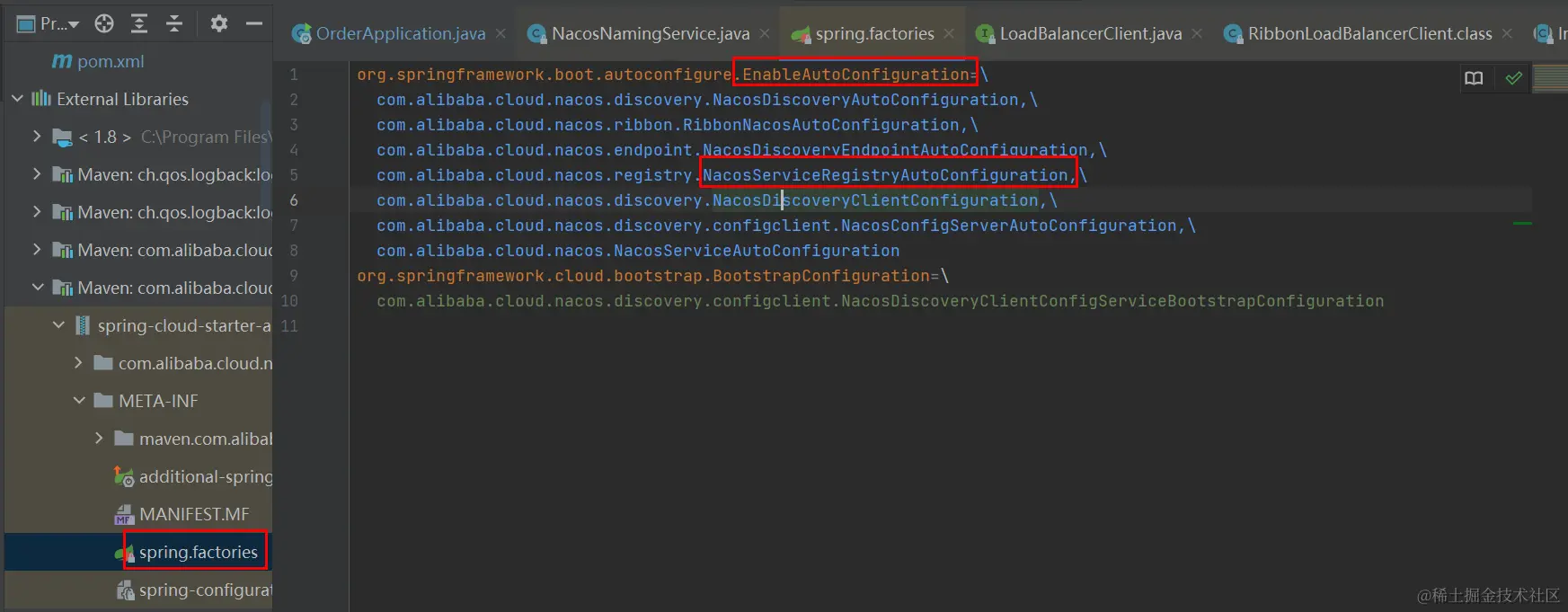Toggle Reader Mode book icon in editor
This screenshot has height=612, width=1568.
(1474, 78)
